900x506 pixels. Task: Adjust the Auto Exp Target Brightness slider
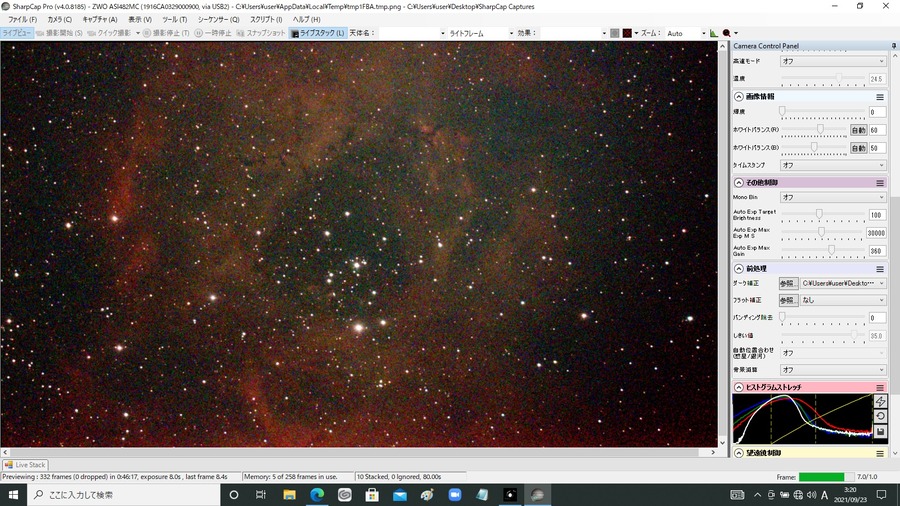[823, 215]
